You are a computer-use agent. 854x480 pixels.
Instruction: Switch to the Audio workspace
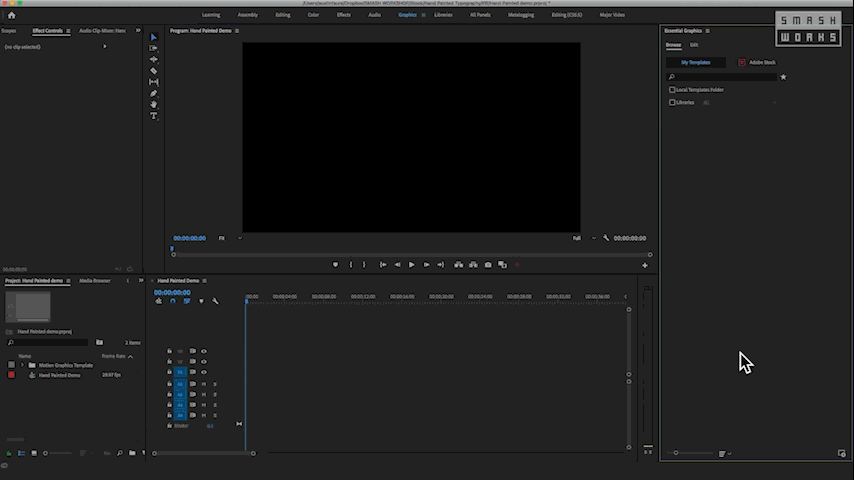pos(375,15)
